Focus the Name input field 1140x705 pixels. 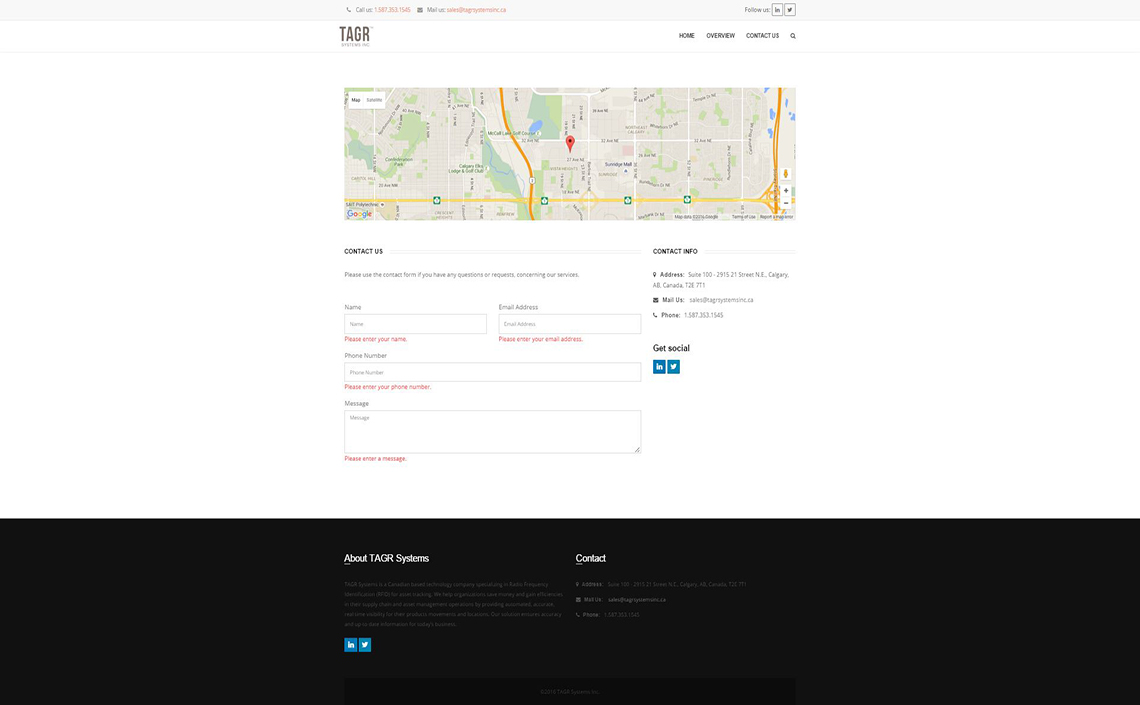(x=415, y=324)
